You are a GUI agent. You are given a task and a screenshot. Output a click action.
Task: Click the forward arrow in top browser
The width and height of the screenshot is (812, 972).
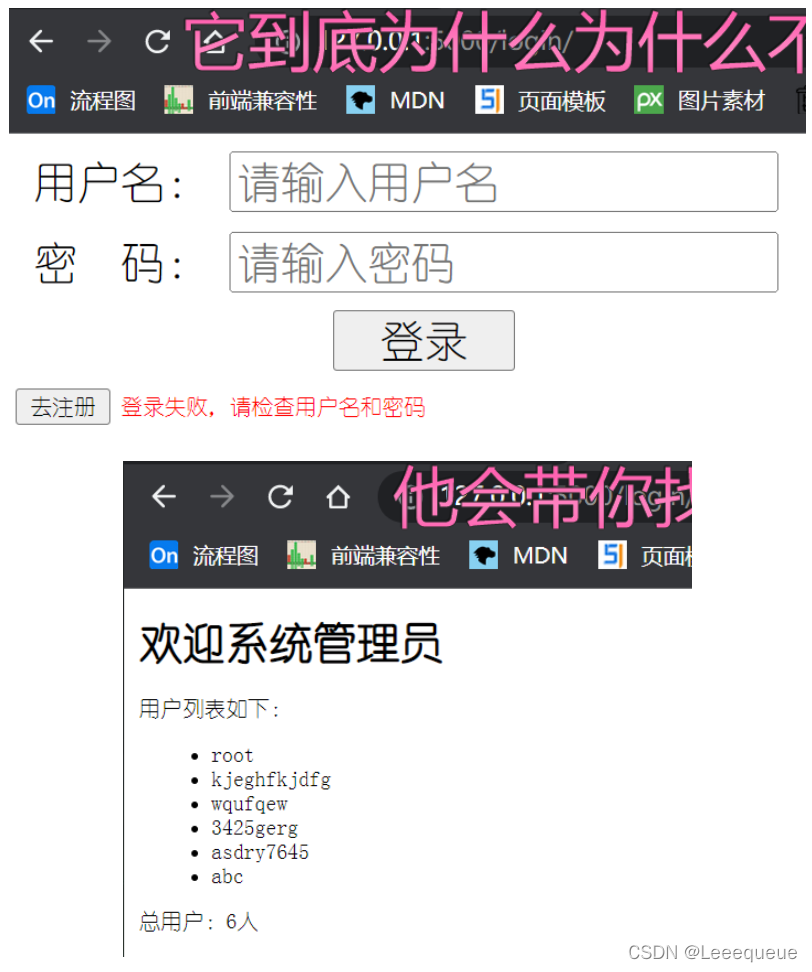click(x=99, y=42)
